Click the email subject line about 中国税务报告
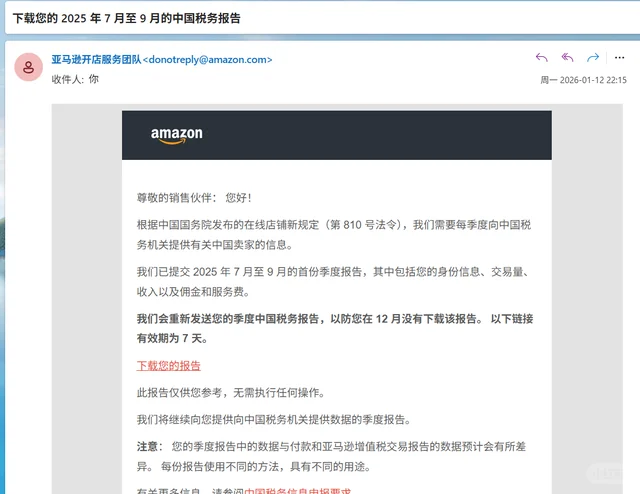 [126, 19]
